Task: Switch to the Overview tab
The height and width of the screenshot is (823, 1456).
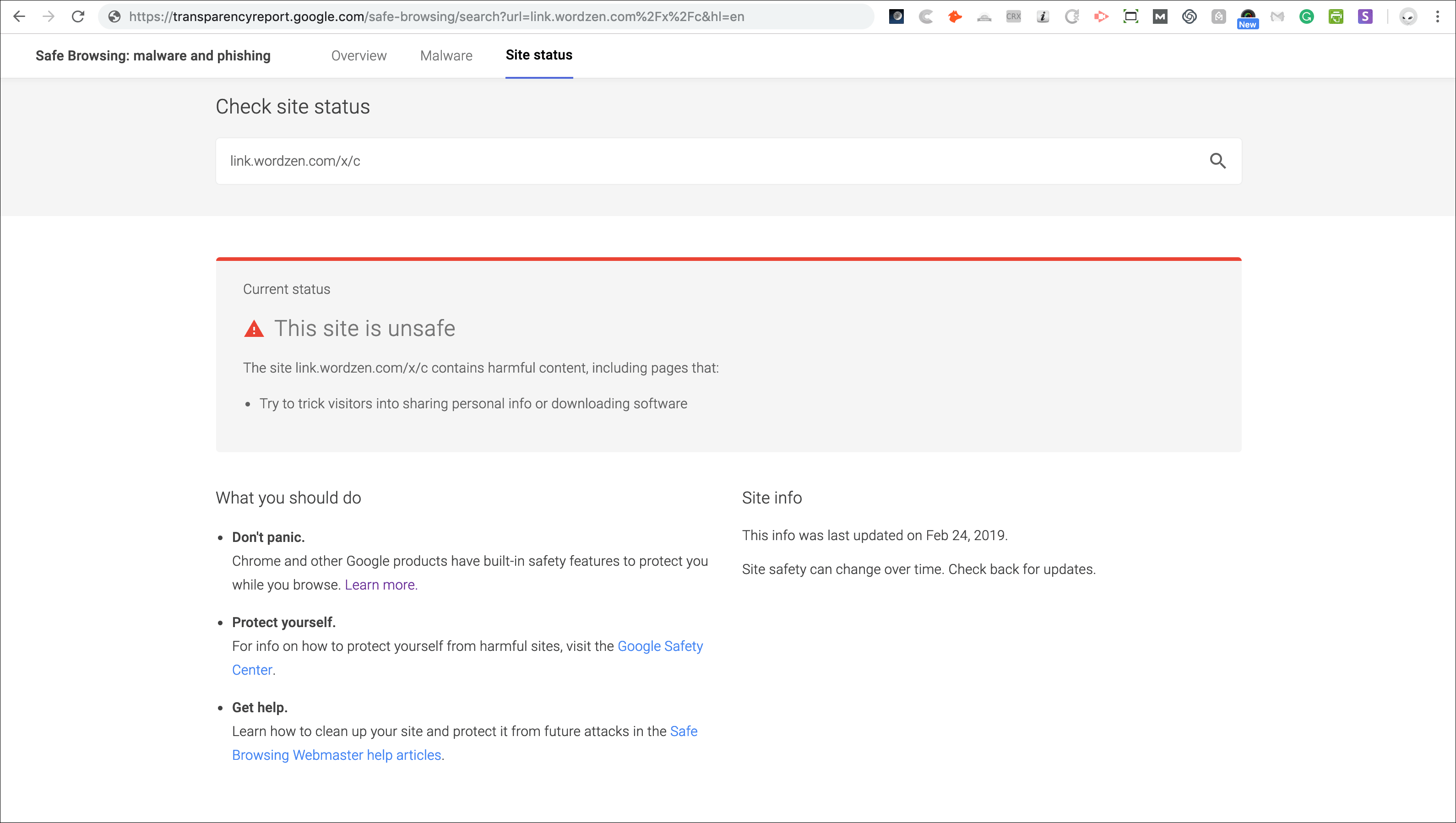Action: point(359,55)
